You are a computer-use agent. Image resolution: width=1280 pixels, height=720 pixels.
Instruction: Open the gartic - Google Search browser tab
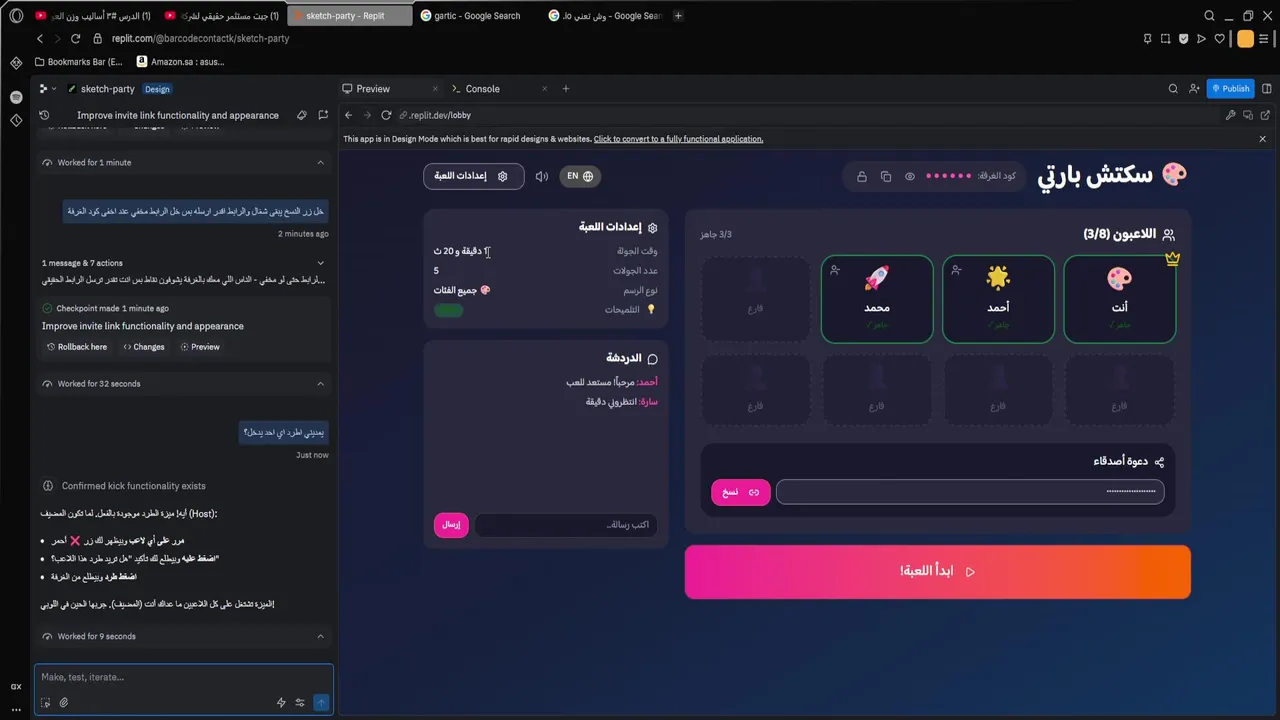[476, 16]
